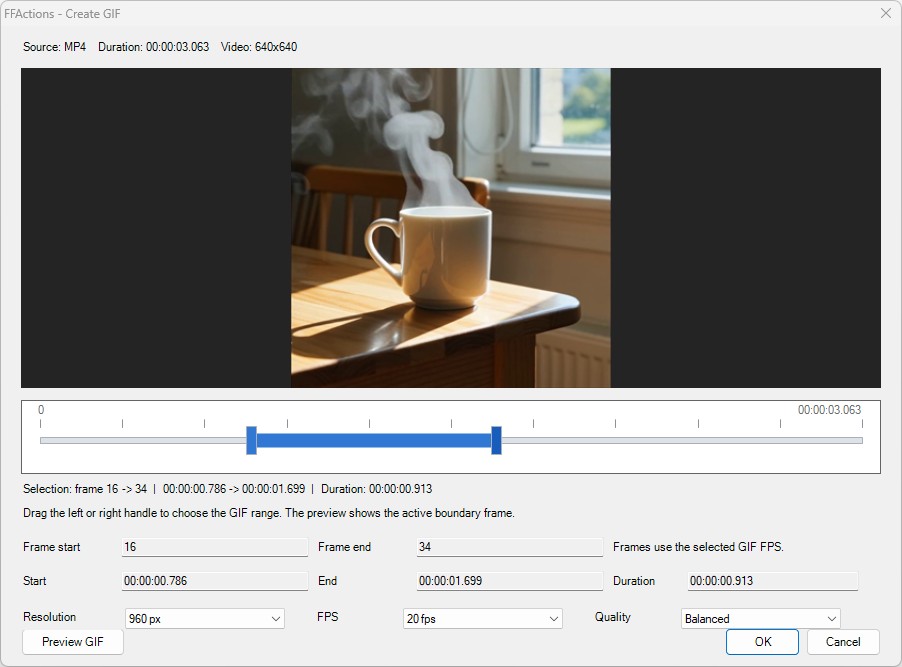Click the timeline start label 0
Screen dimensions: 902x667
pos(41,410)
